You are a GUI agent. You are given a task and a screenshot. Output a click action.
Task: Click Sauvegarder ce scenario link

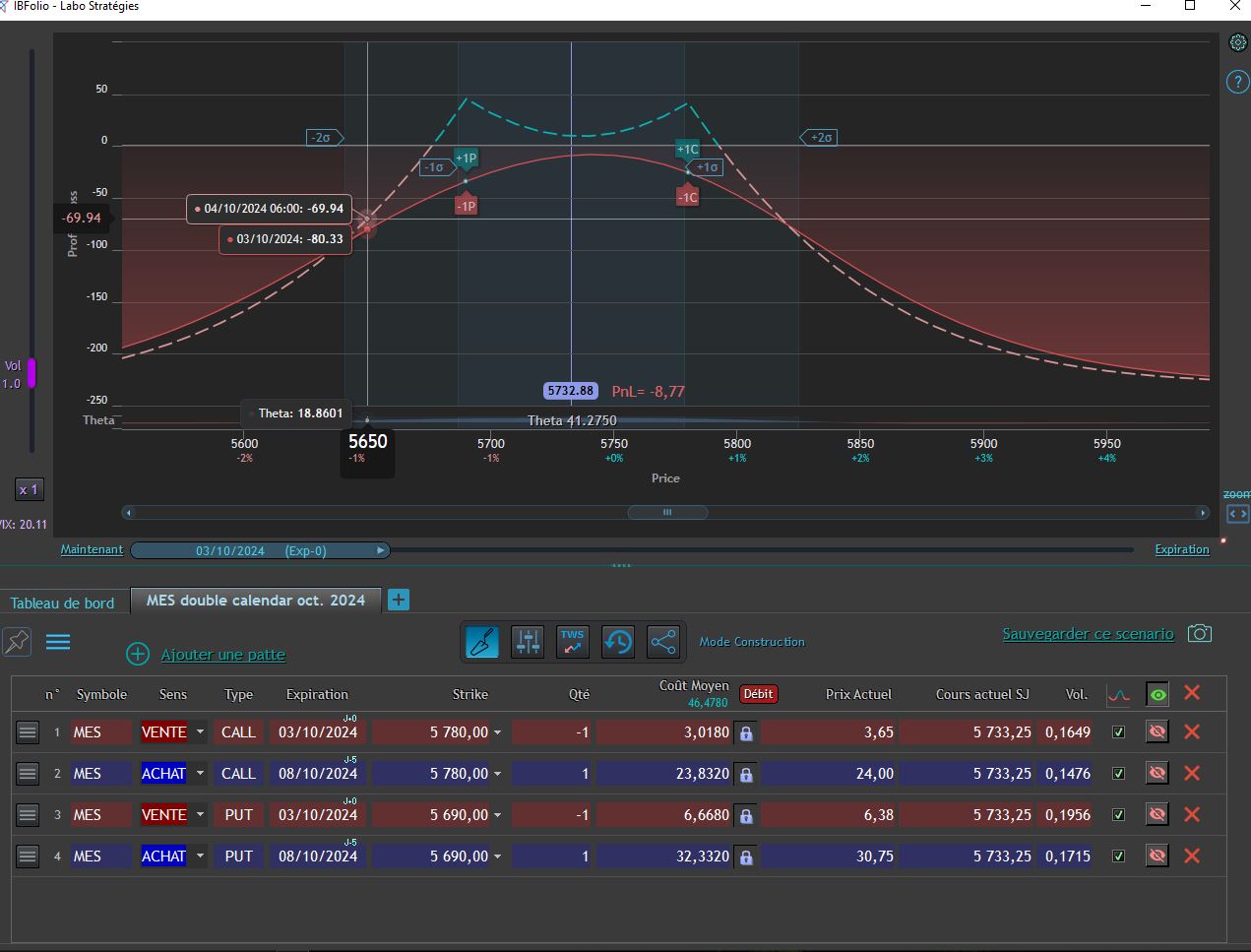point(1088,634)
